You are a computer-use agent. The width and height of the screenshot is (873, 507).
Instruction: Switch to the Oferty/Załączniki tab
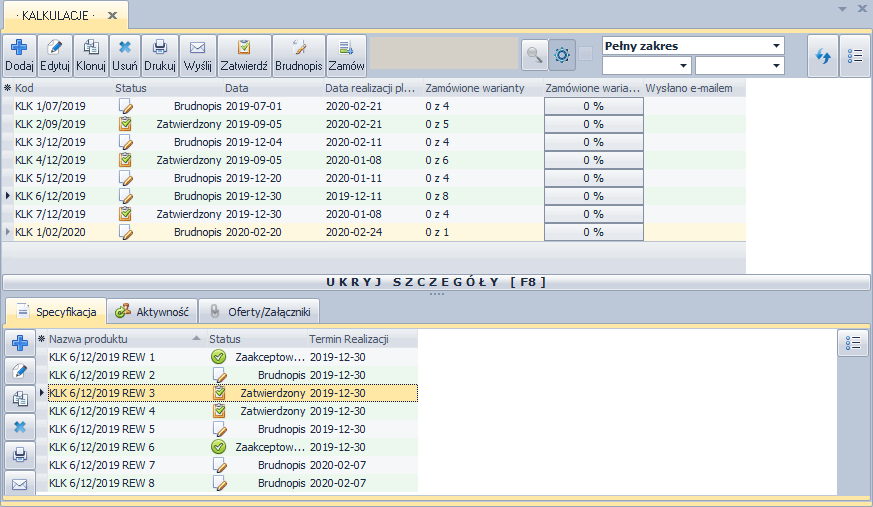coord(259,312)
